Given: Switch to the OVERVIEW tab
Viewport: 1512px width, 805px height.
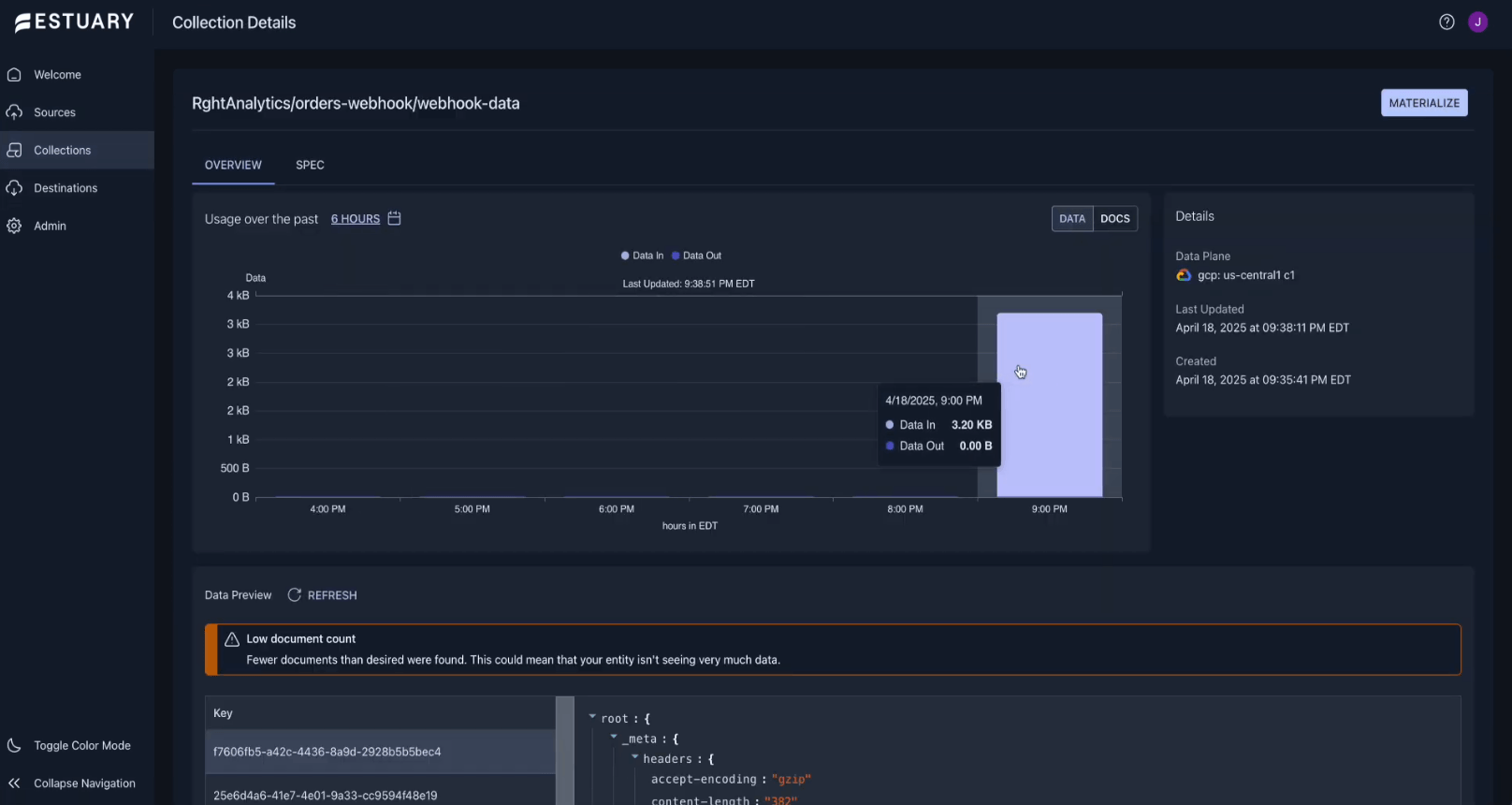Looking at the screenshot, I should (x=233, y=165).
